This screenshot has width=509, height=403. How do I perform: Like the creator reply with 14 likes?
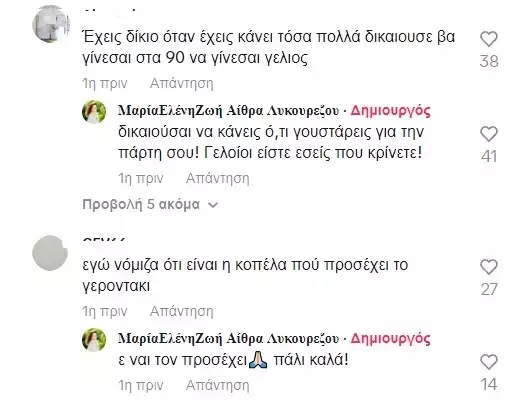[x=489, y=362]
